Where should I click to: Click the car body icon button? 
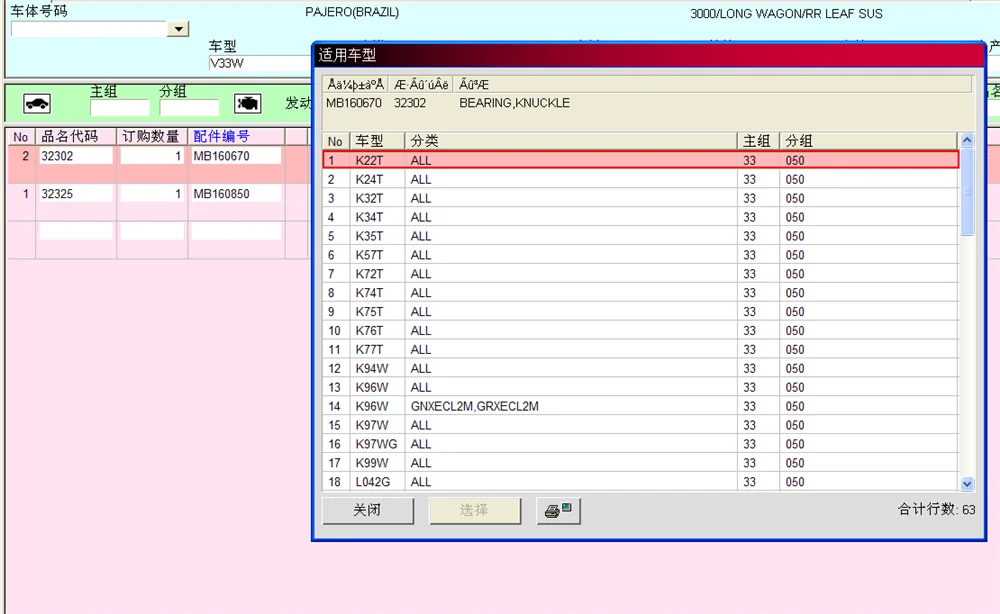pyautogui.click(x=37, y=103)
